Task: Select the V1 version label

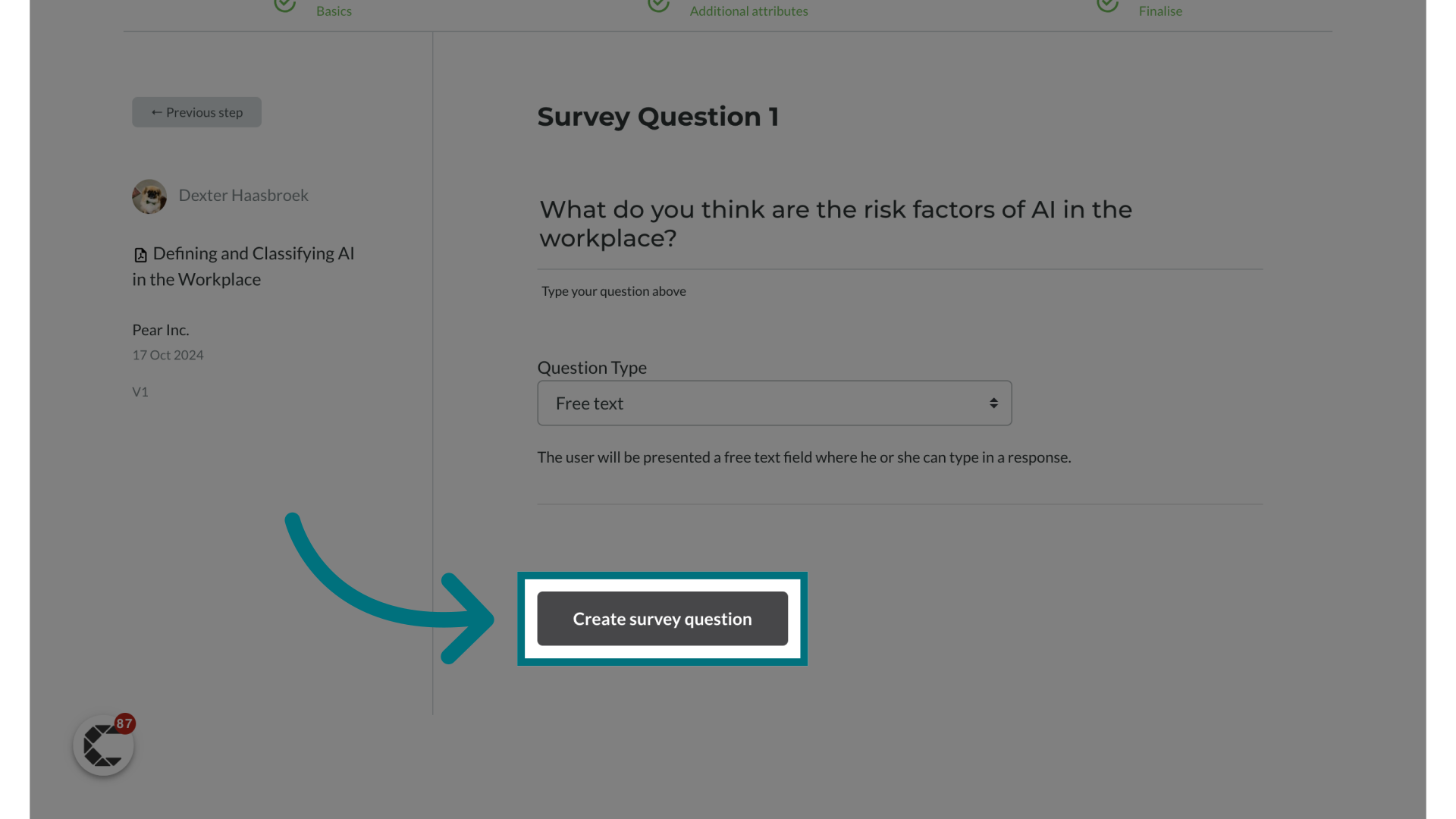Action: pyautogui.click(x=140, y=391)
